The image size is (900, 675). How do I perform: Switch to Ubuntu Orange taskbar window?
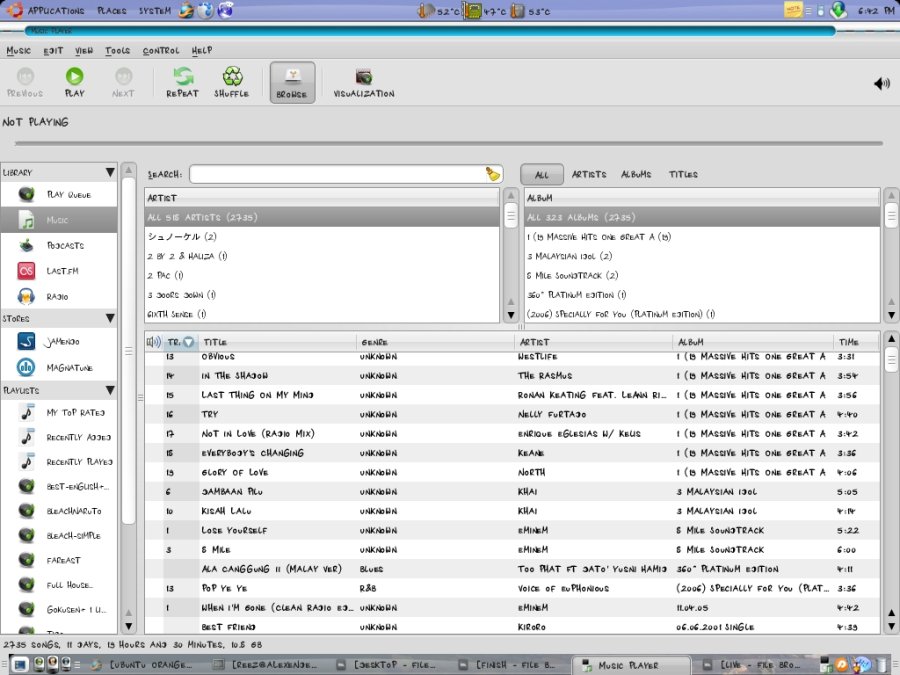tap(143, 665)
